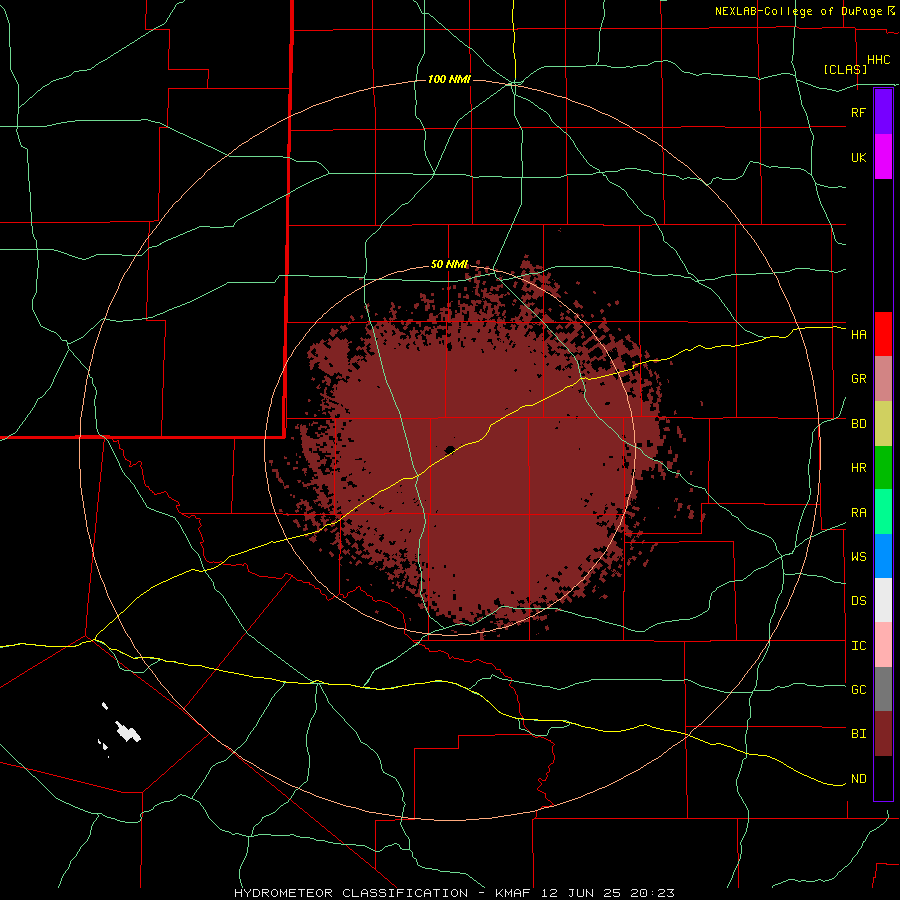Click the GR legend label
The image size is (900, 900).
pos(858,379)
